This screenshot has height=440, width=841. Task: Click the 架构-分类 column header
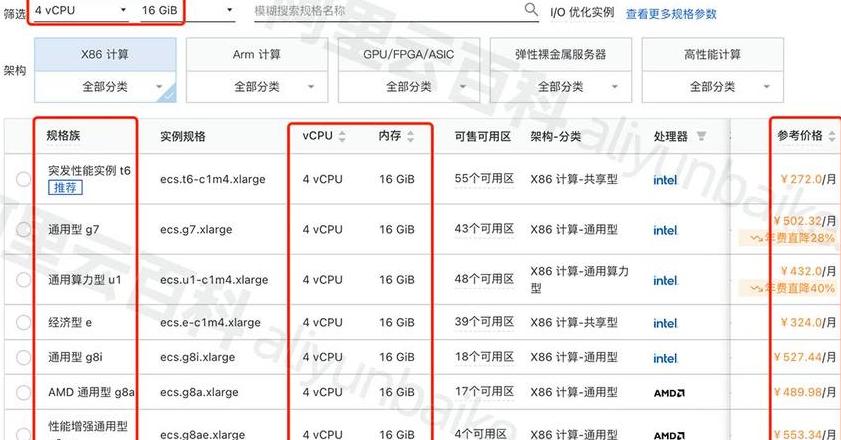tap(556, 136)
